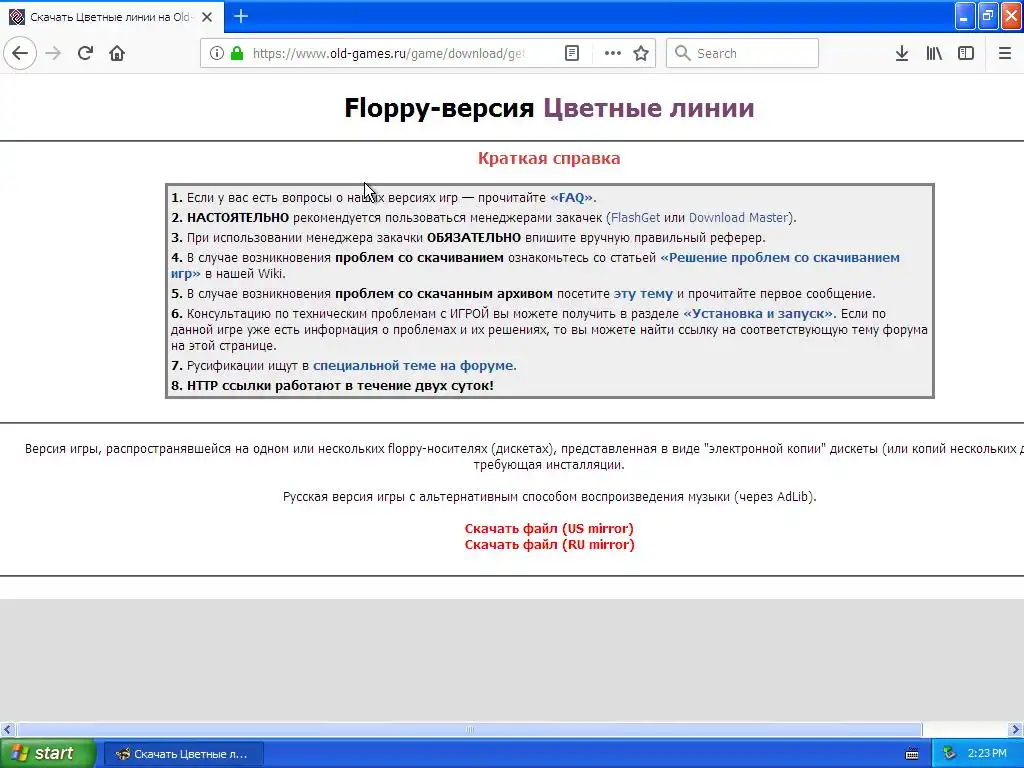Minimize the browser window
This screenshot has height=768, width=1024.
coord(965,16)
